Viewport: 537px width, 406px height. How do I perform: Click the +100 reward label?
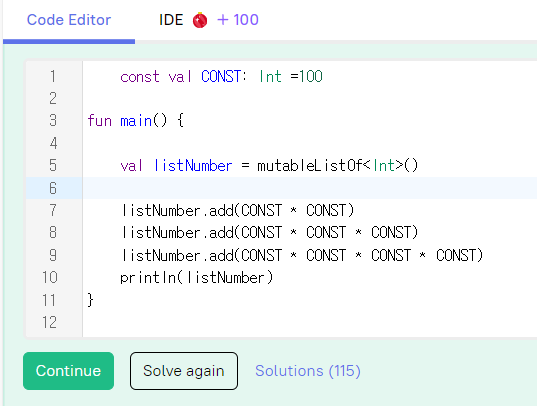pos(238,20)
